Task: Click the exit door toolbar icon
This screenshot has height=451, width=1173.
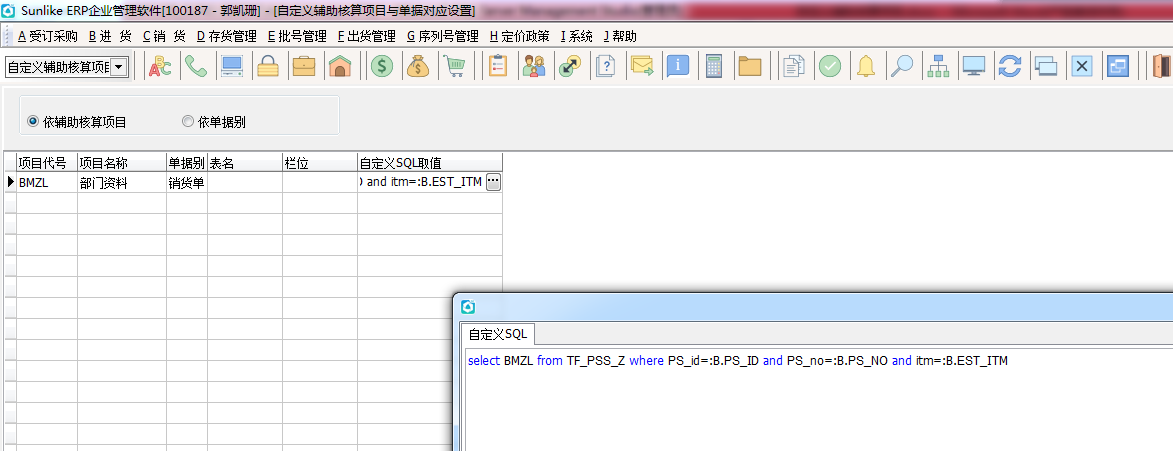Action: [x=1162, y=67]
